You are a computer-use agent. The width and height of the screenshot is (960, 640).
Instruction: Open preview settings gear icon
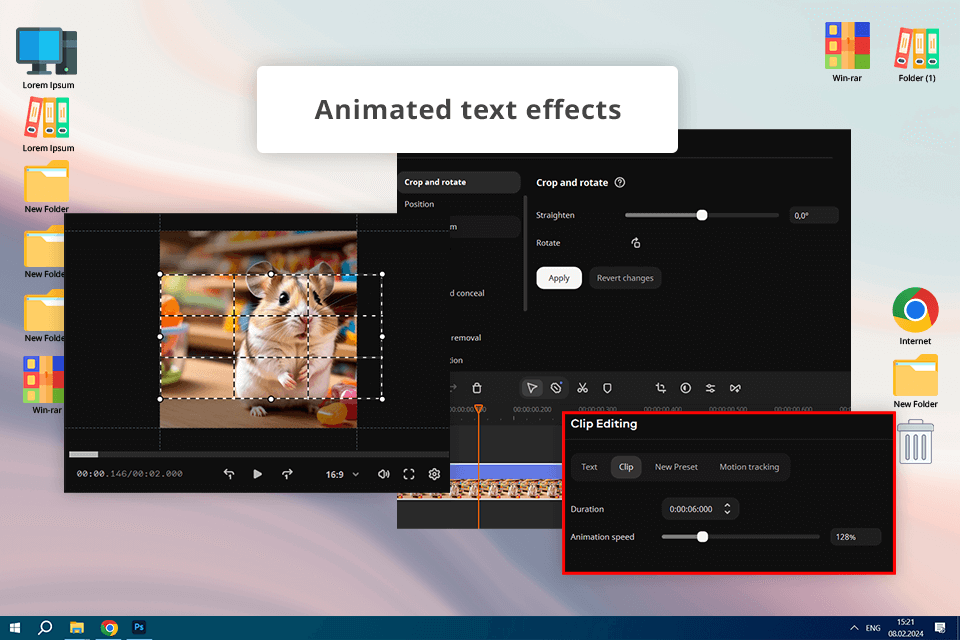point(434,474)
